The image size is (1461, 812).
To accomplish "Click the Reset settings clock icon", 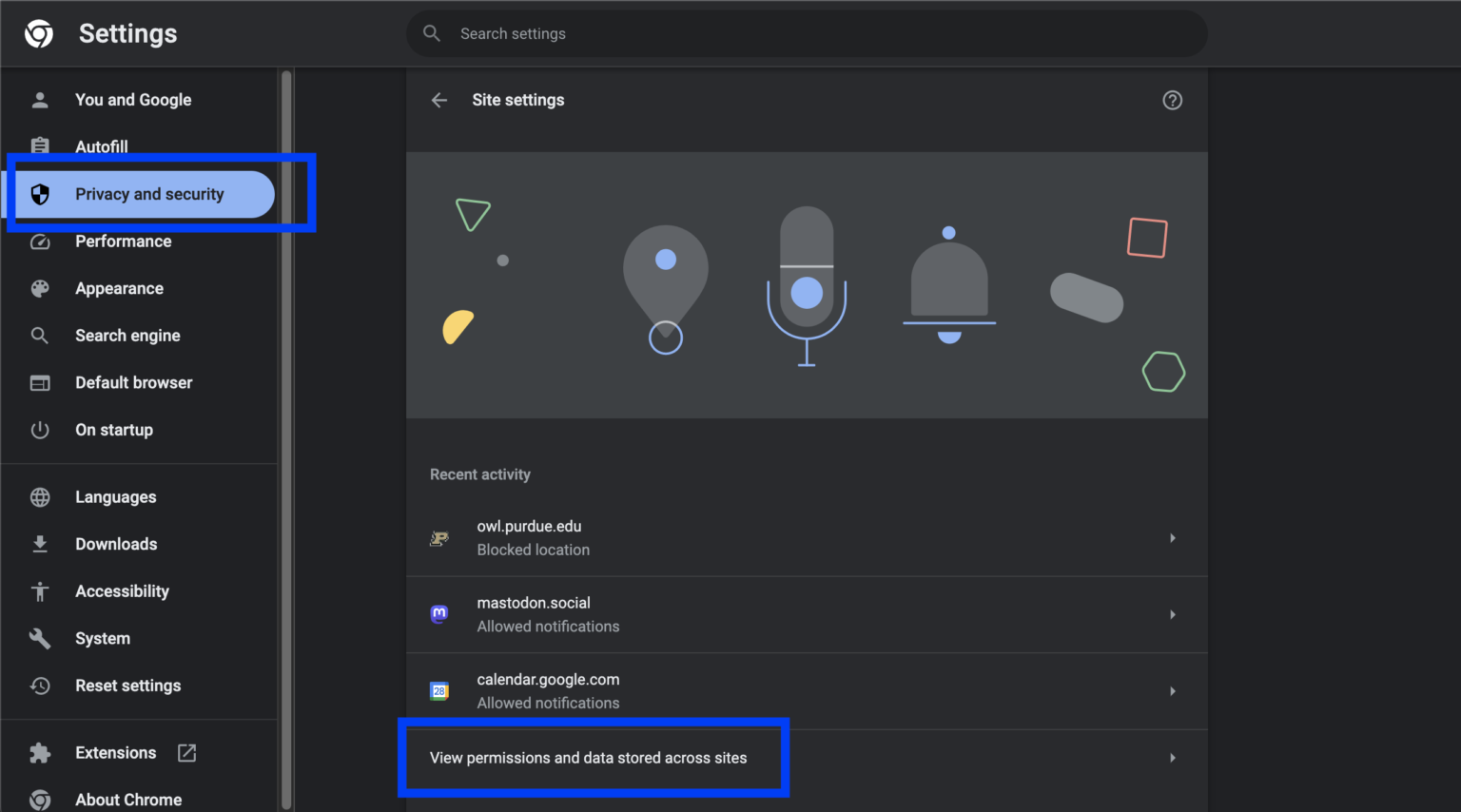I will click(40, 686).
